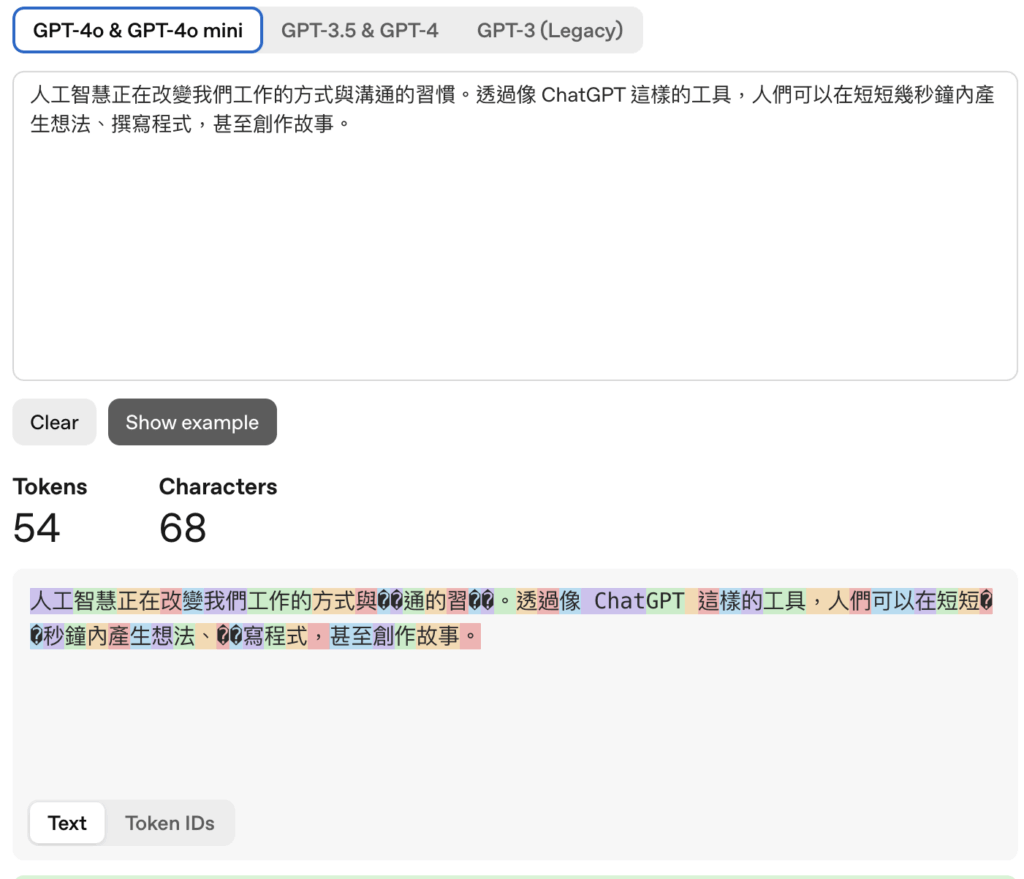Image resolution: width=1024 pixels, height=879 pixels.
Task: Click the green panel at the bottom edge
Action: pyautogui.click(x=512, y=875)
